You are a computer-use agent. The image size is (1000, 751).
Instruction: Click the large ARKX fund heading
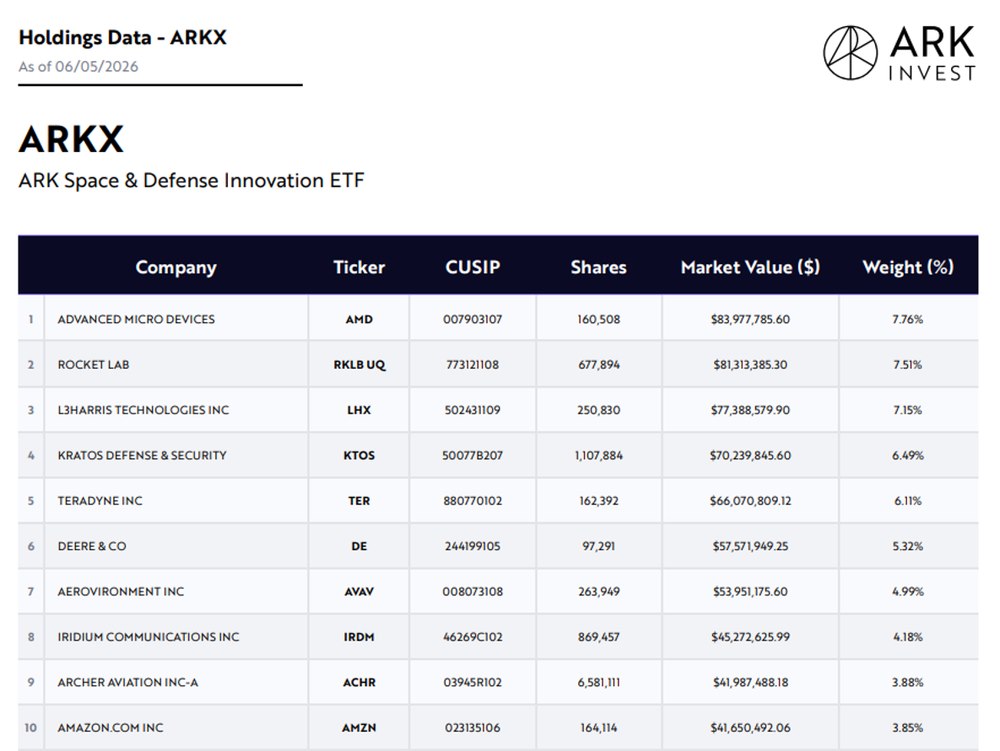pos(71,139)
